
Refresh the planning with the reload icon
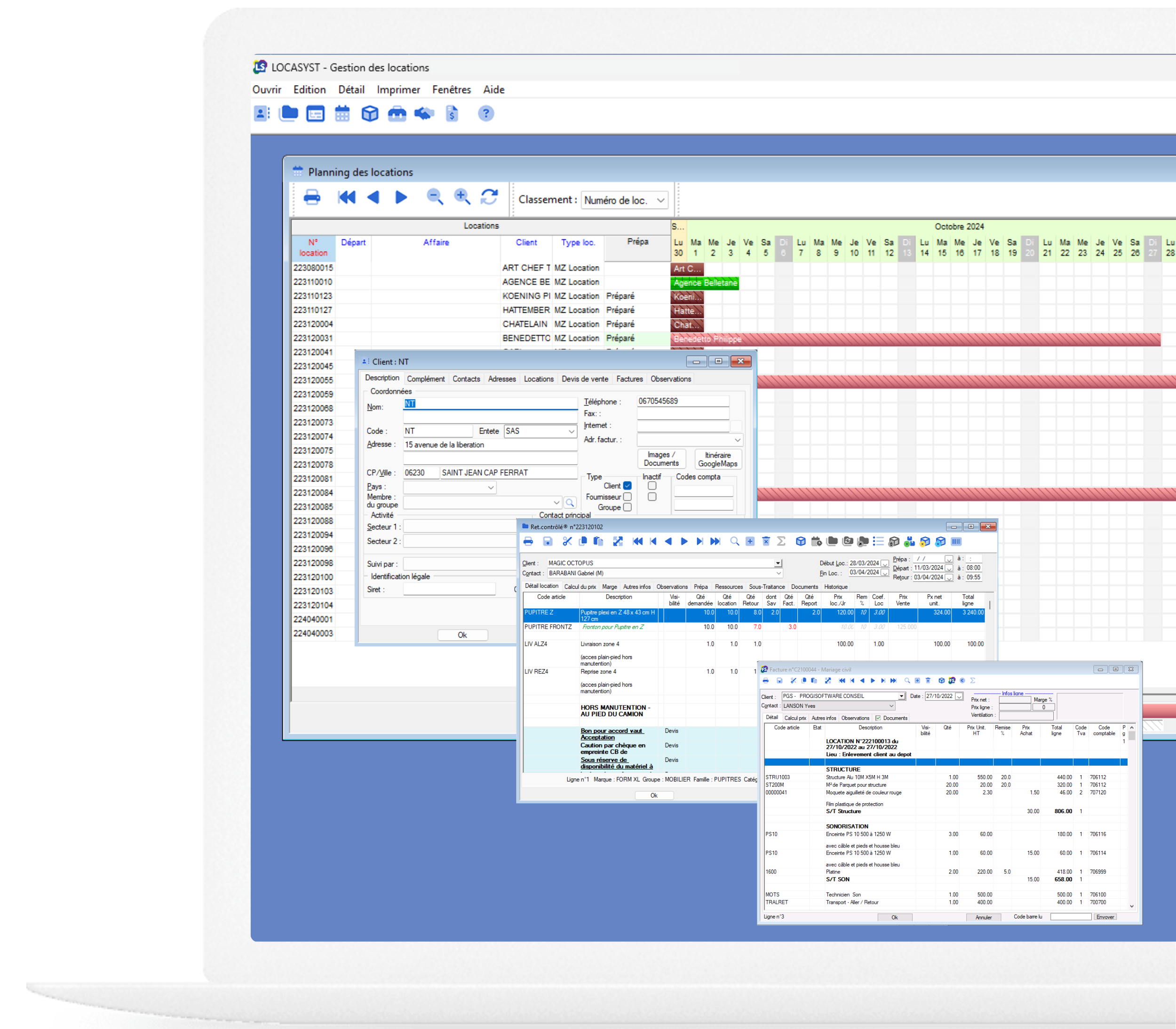coord(489,198)
